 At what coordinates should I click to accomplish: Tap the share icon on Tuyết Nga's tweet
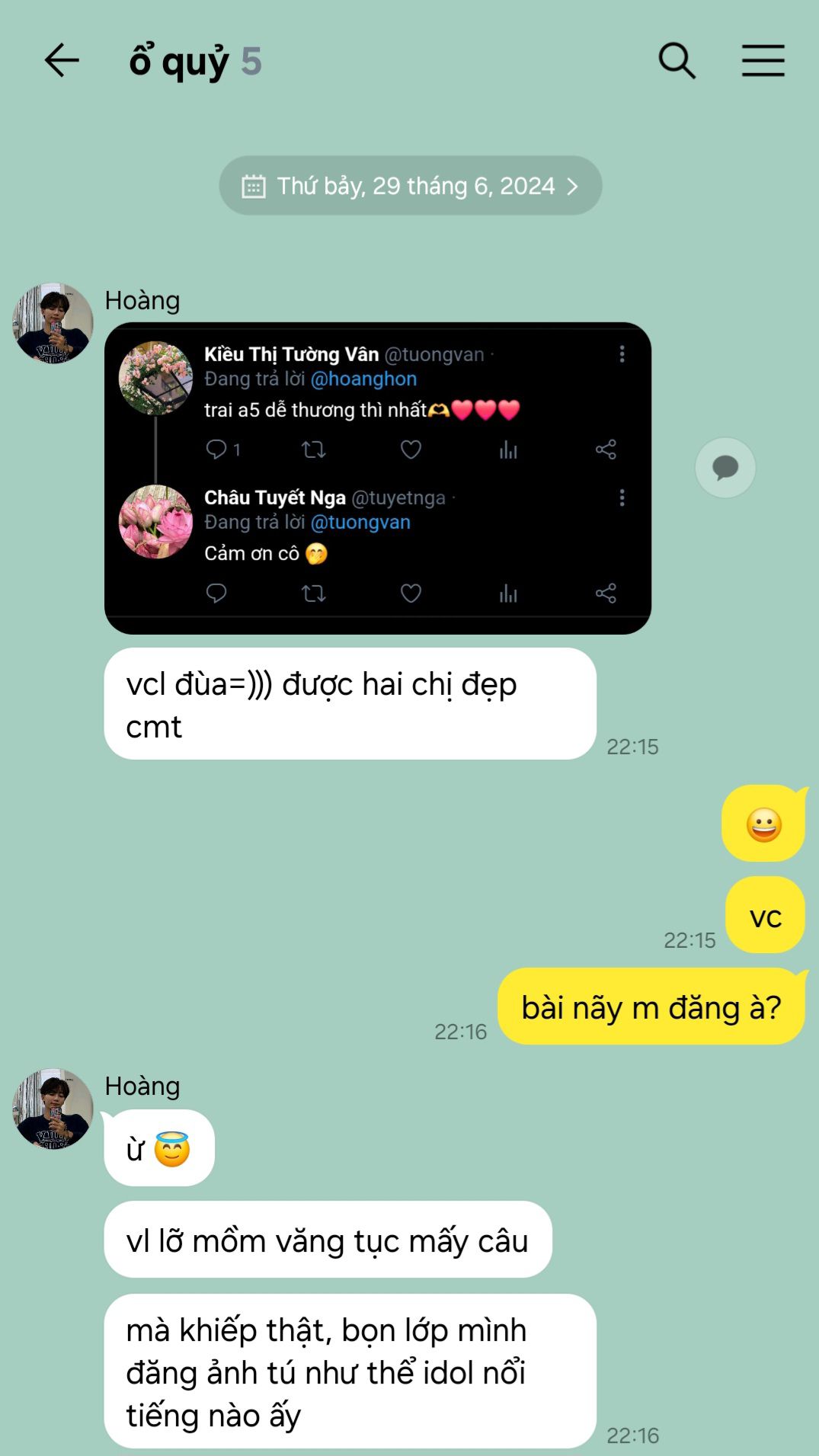[606, 593]
